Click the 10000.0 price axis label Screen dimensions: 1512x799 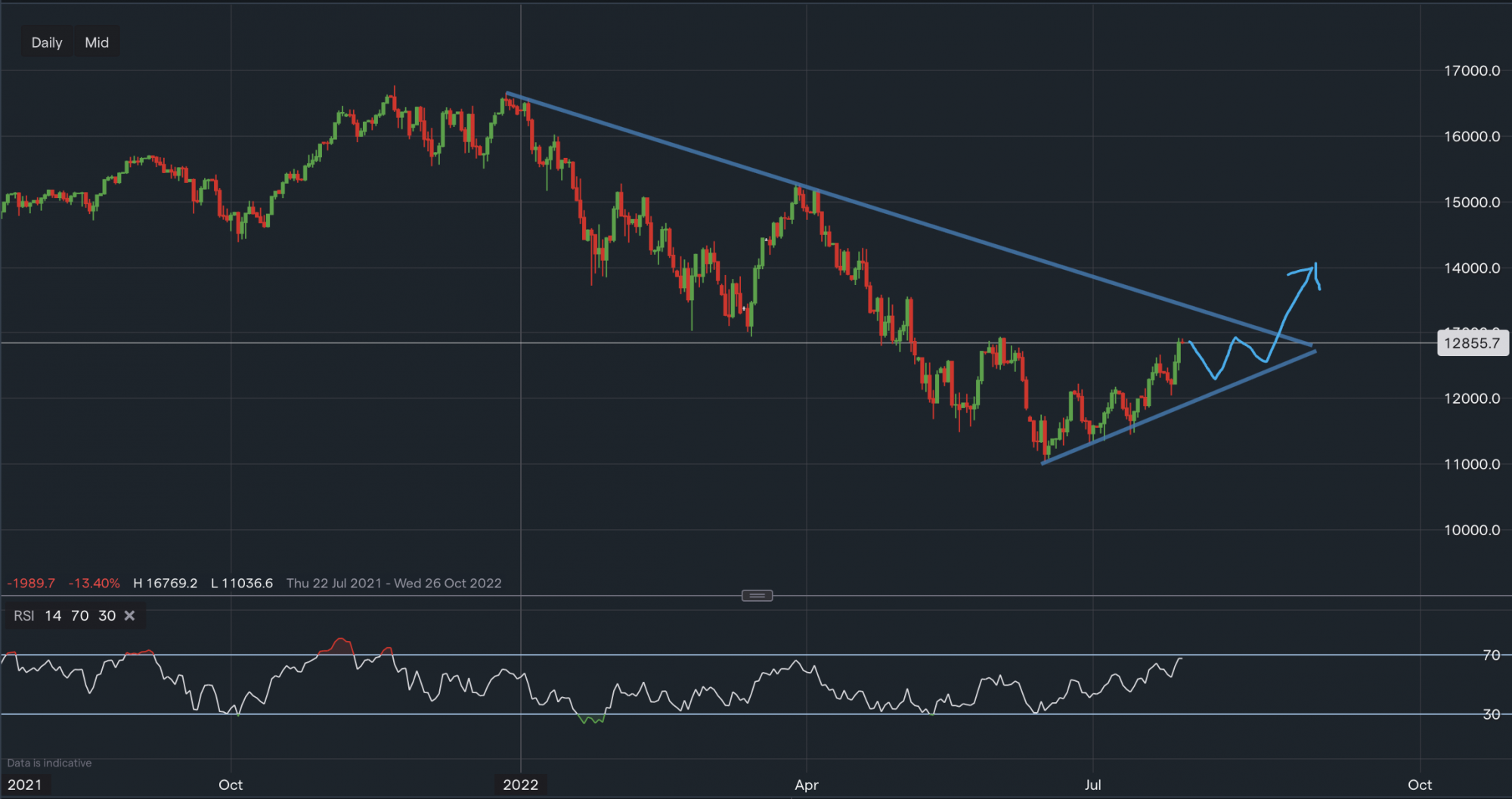tap(1471, 530)
